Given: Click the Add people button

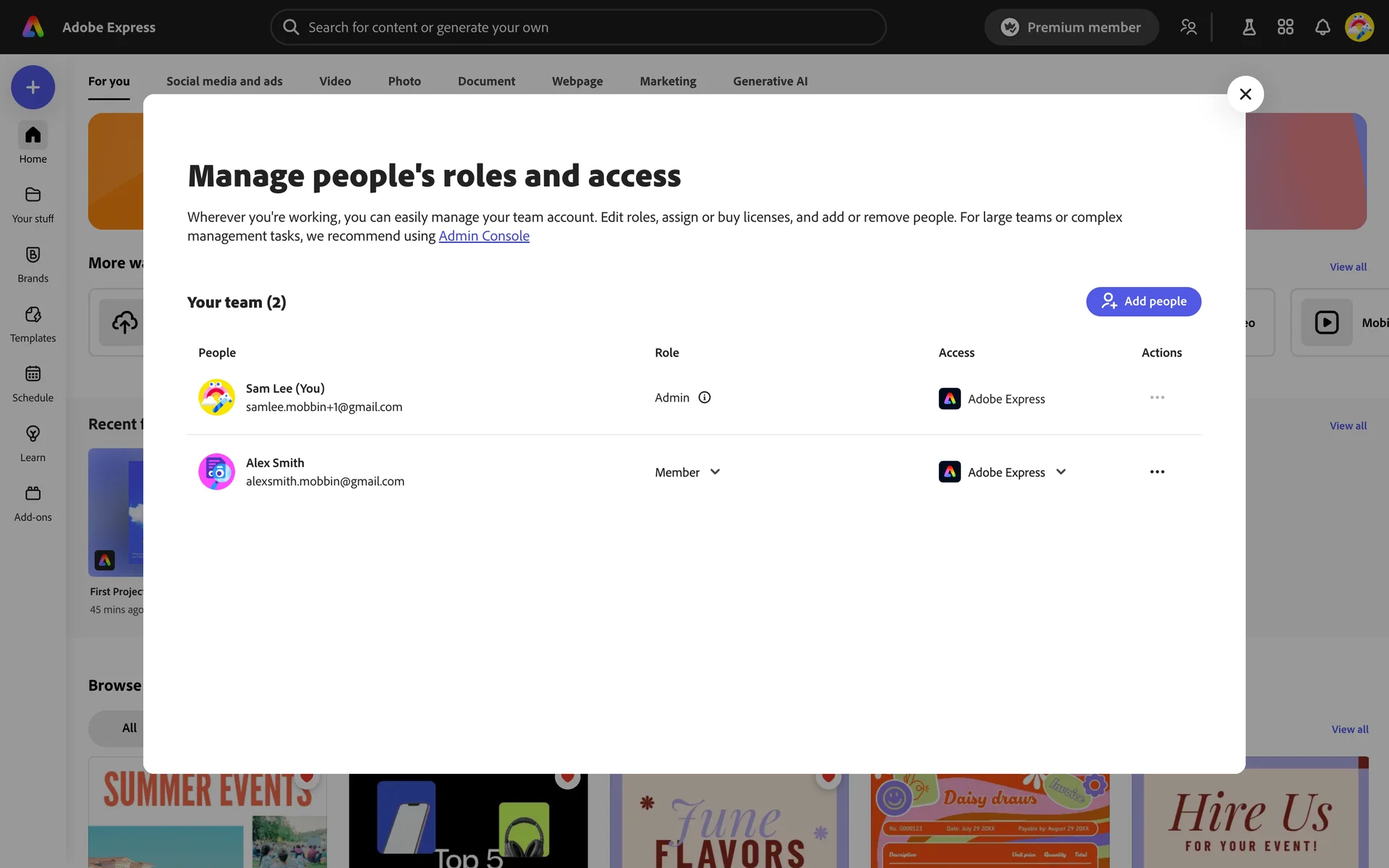Looking at the screenshot, I should click(x=1143, y=302).
